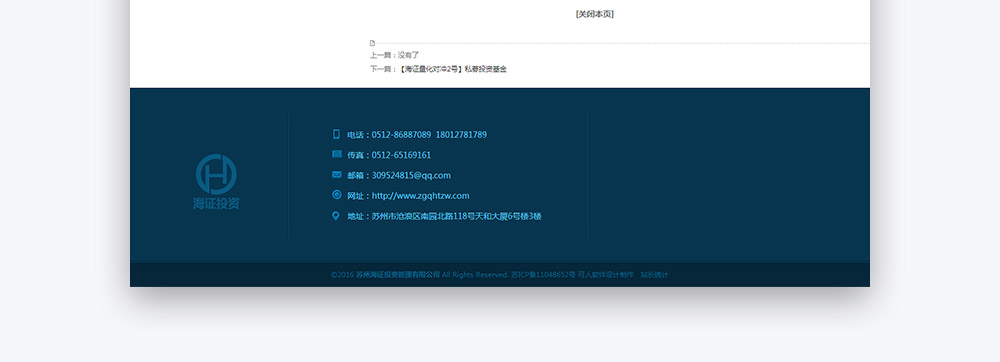Open website link http://www.zgqhtzw.com

point(420,196)
